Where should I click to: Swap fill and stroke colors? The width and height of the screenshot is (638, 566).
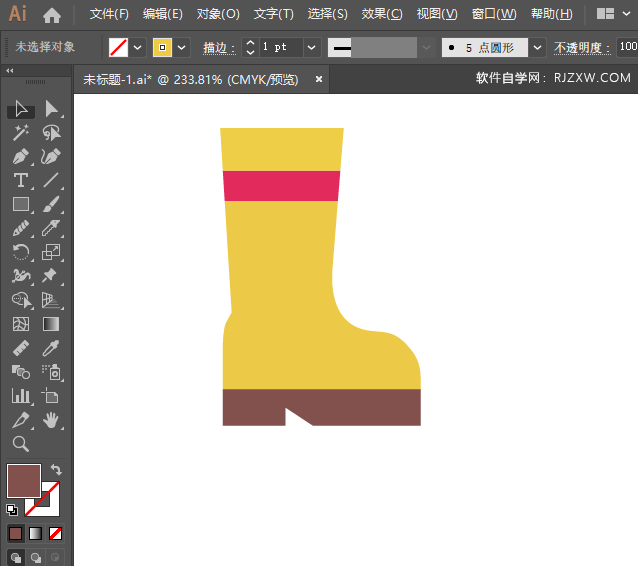pos(57,470)
